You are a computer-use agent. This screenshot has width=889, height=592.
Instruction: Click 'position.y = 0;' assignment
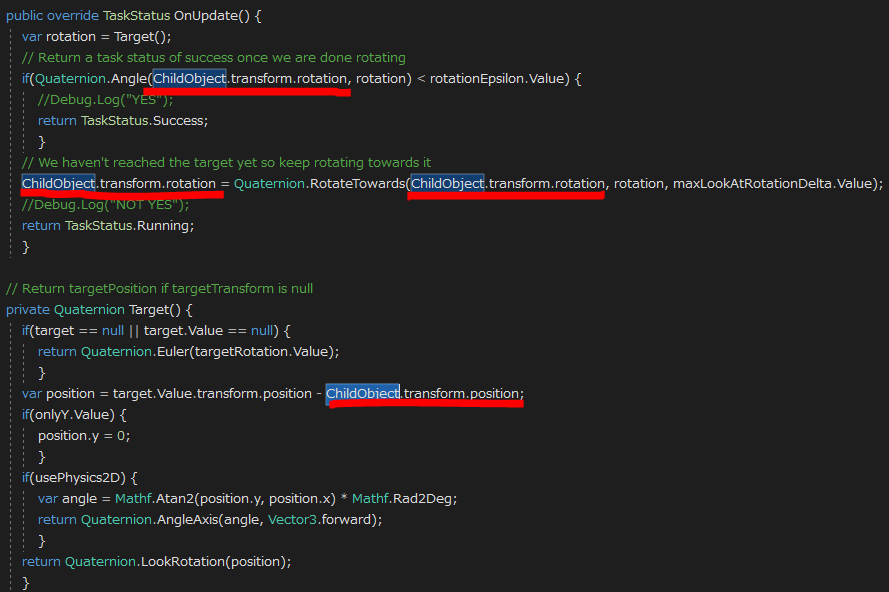tap(84, 435)
